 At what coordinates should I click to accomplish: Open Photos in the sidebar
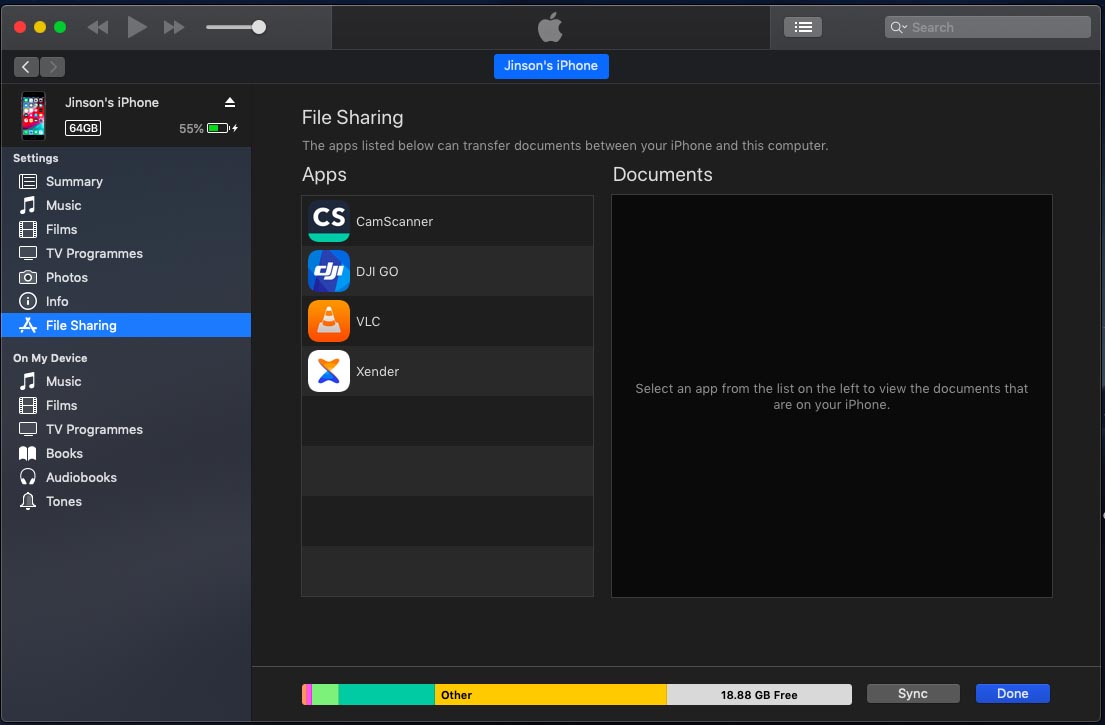point(126,278)
